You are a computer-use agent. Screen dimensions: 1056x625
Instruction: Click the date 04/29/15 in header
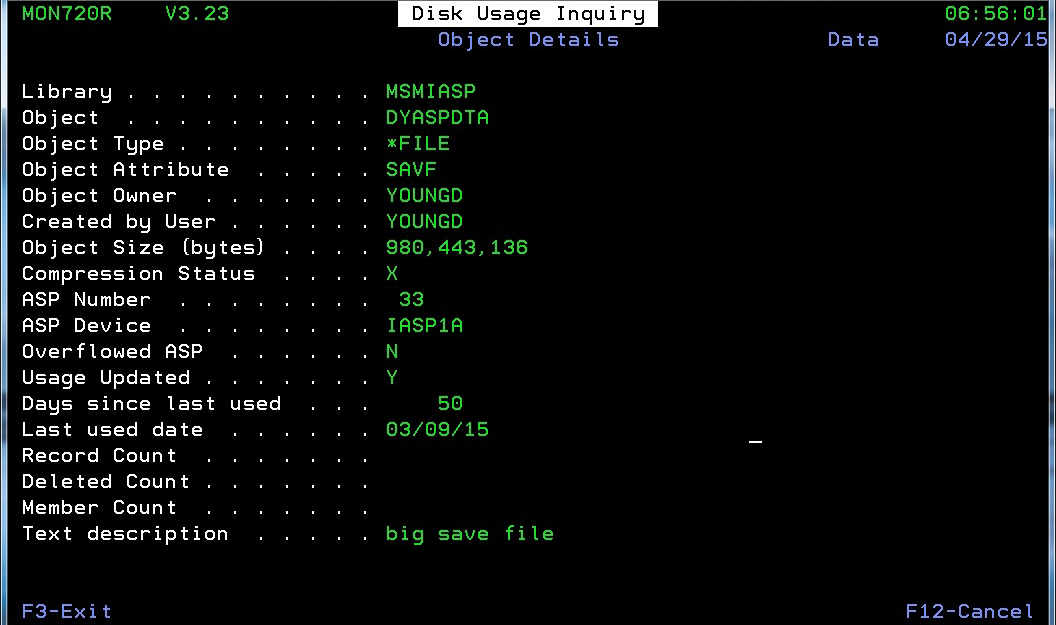coord(996,40)
